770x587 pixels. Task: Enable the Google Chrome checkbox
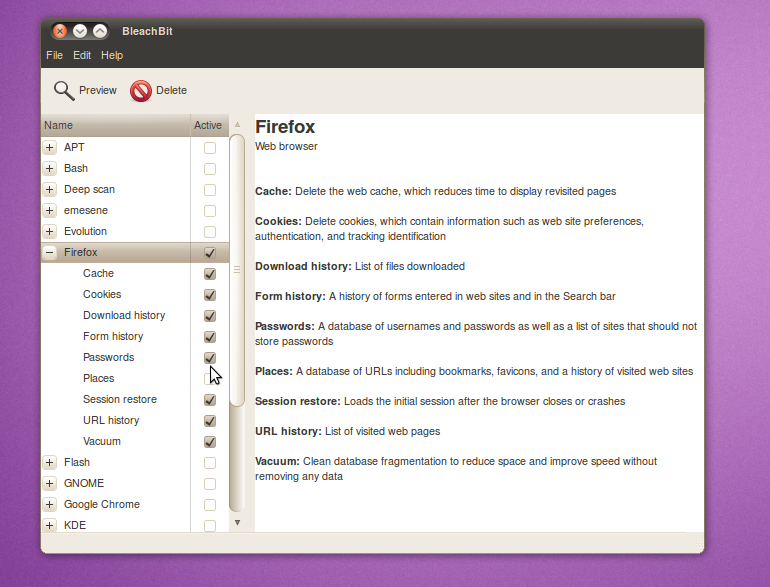point(210,505)
